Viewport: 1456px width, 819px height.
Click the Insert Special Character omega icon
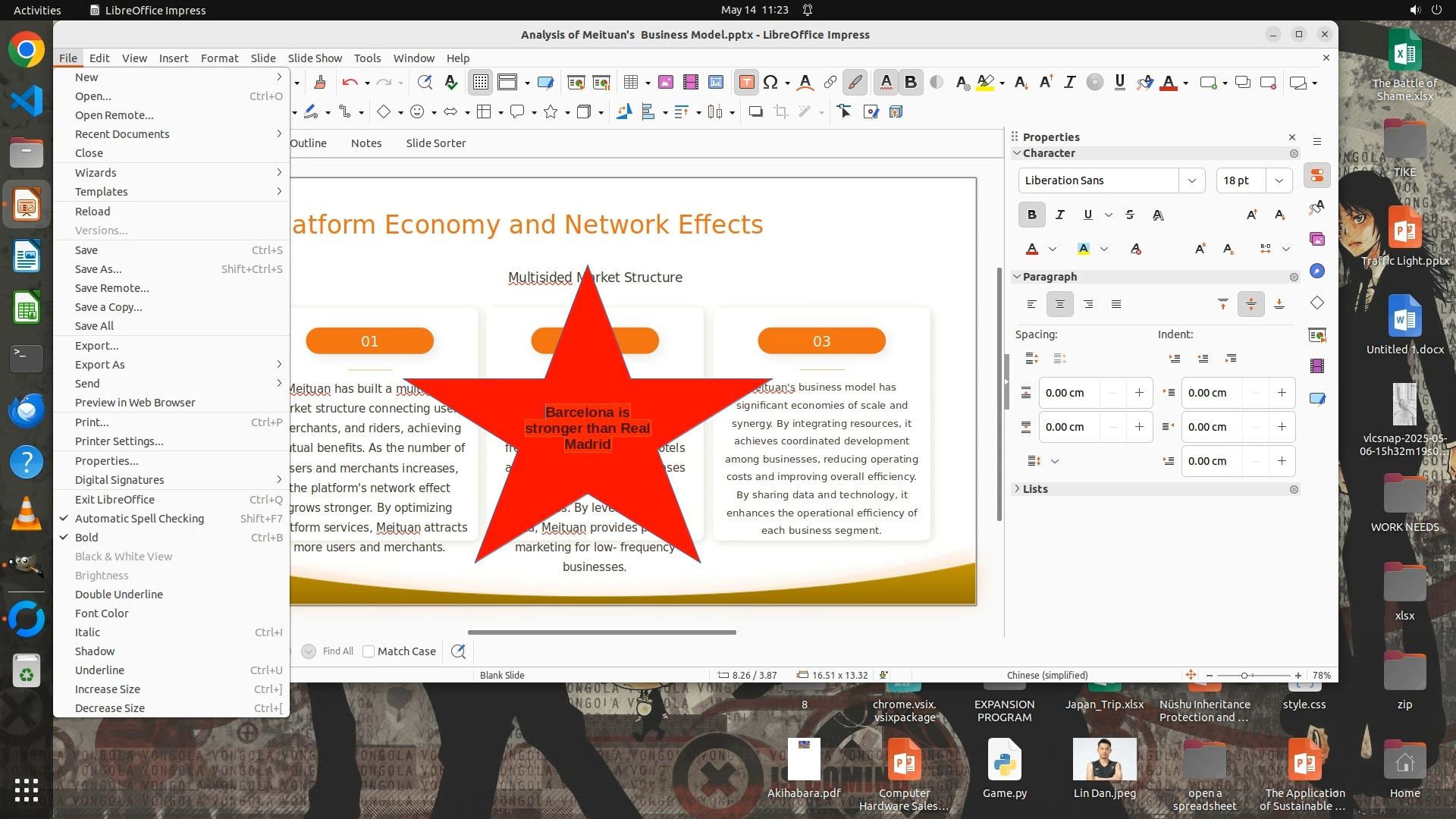[x=770, y=83]
